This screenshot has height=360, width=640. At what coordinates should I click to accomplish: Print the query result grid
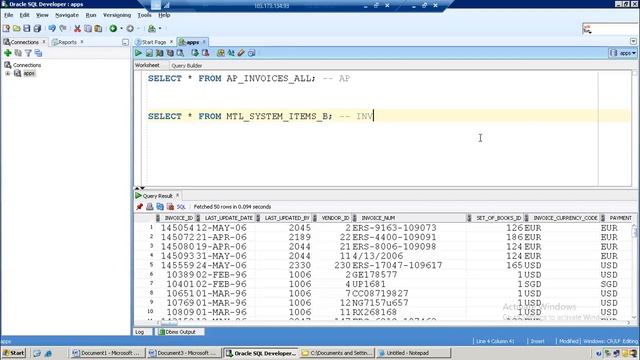coord(150,207)
